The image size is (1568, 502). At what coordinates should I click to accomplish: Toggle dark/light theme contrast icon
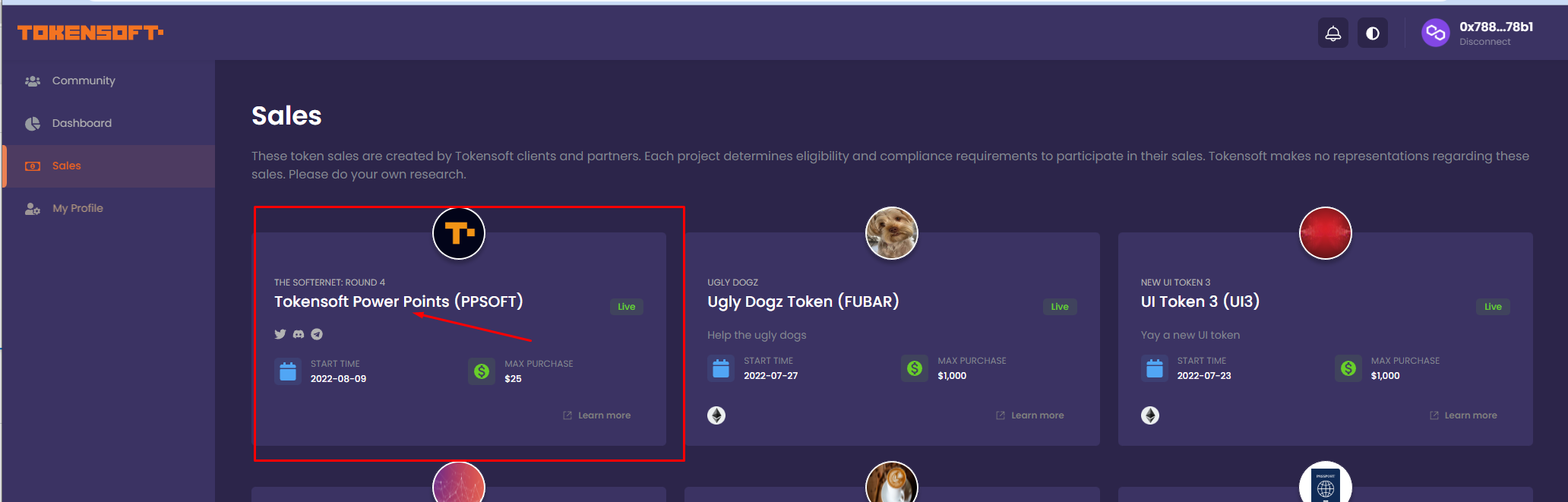point(1373,33)
